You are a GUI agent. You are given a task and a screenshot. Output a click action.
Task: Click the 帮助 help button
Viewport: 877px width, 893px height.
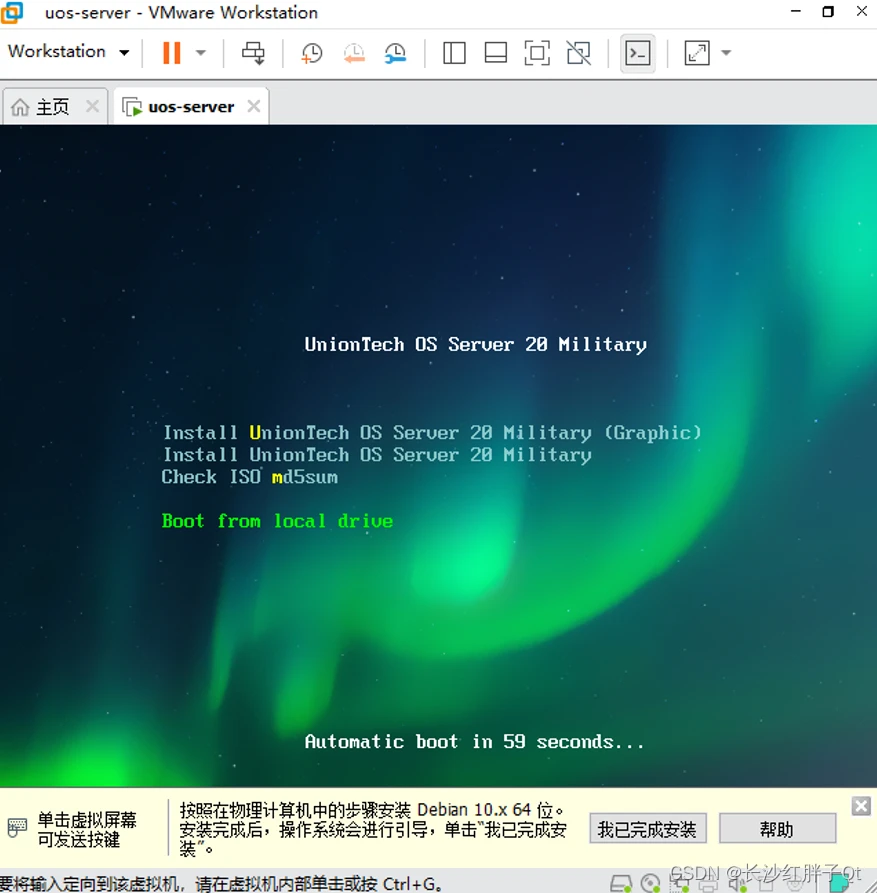click(x=777, y=829)
